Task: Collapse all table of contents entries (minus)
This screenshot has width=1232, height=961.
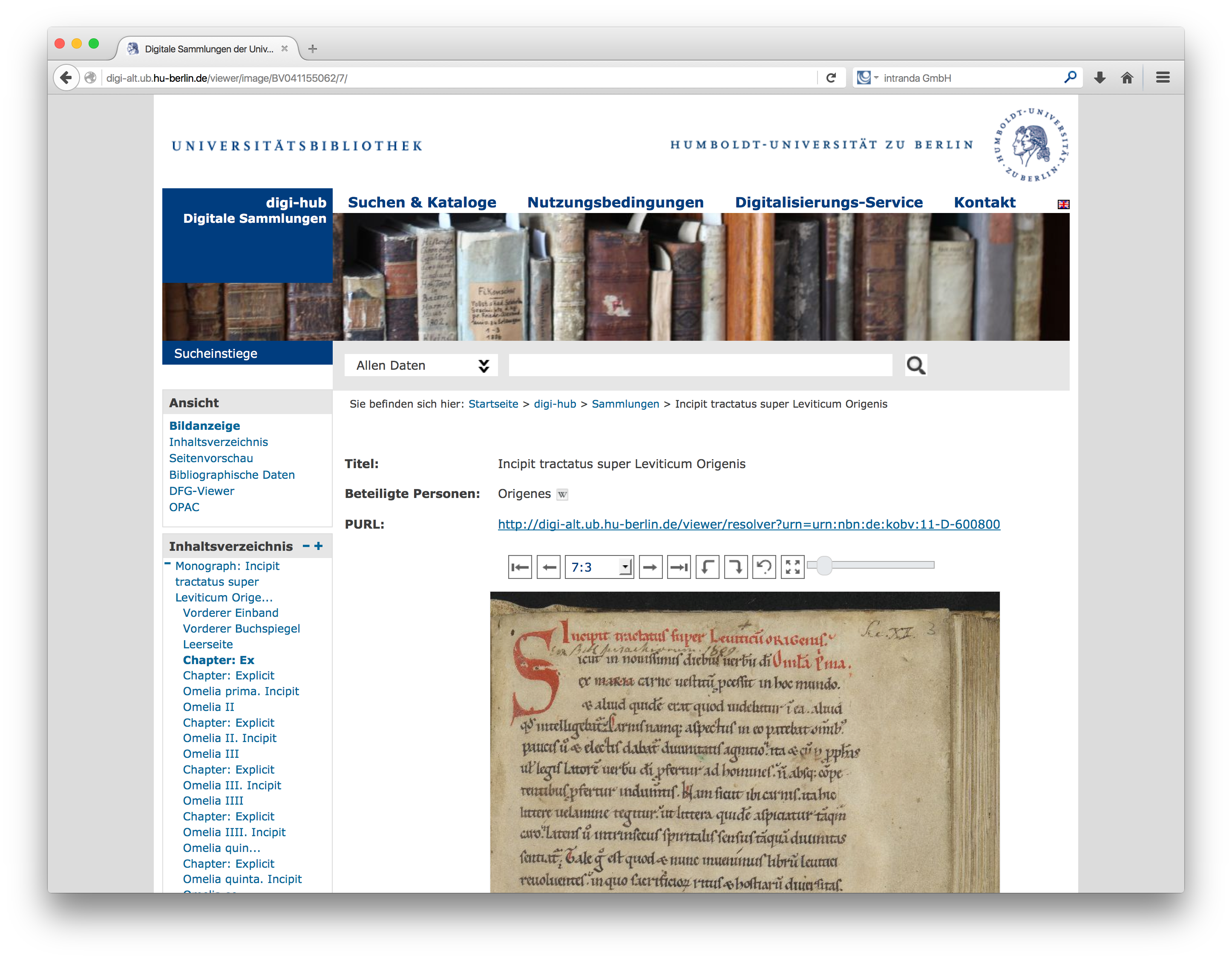Action: click(306, 546)
